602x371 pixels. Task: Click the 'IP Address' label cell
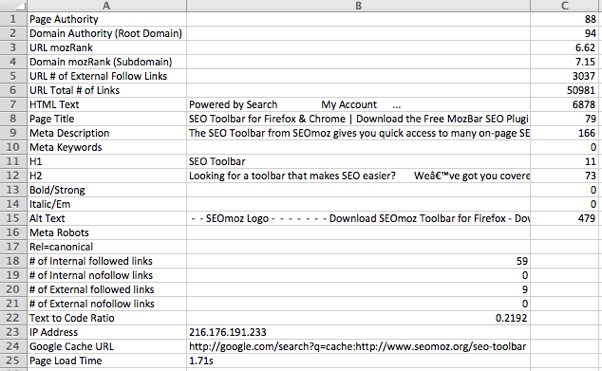(107, 332)
